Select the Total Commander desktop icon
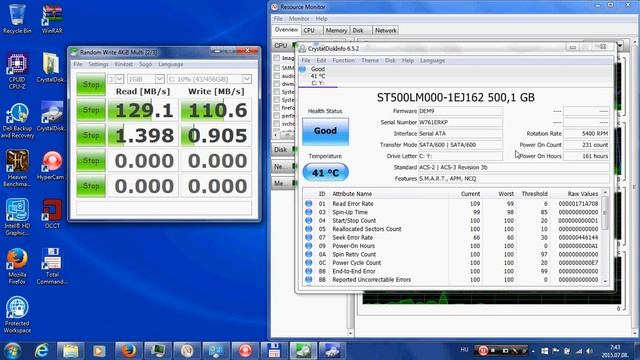640x360 pixels. (x=52, y=266)
